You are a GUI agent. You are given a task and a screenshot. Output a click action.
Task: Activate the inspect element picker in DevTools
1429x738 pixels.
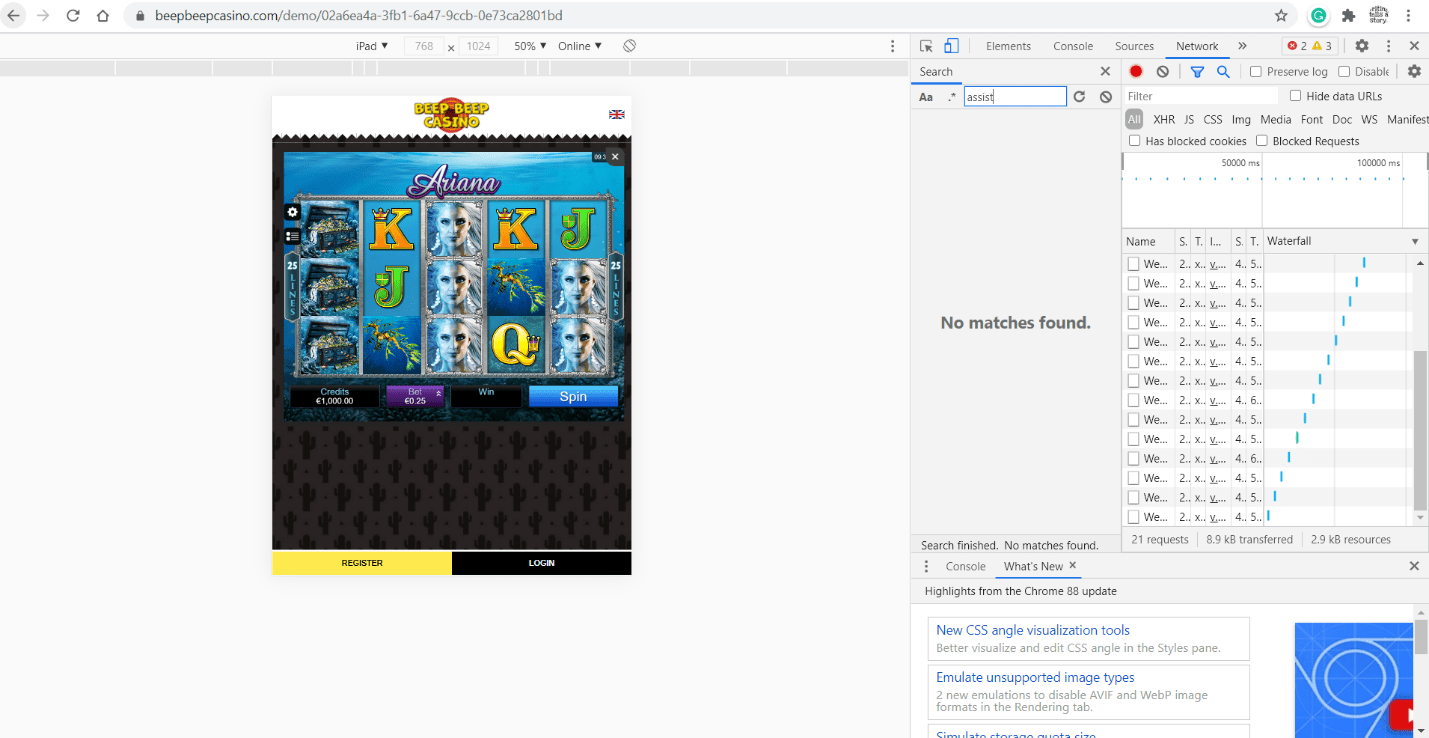[926, 46]
